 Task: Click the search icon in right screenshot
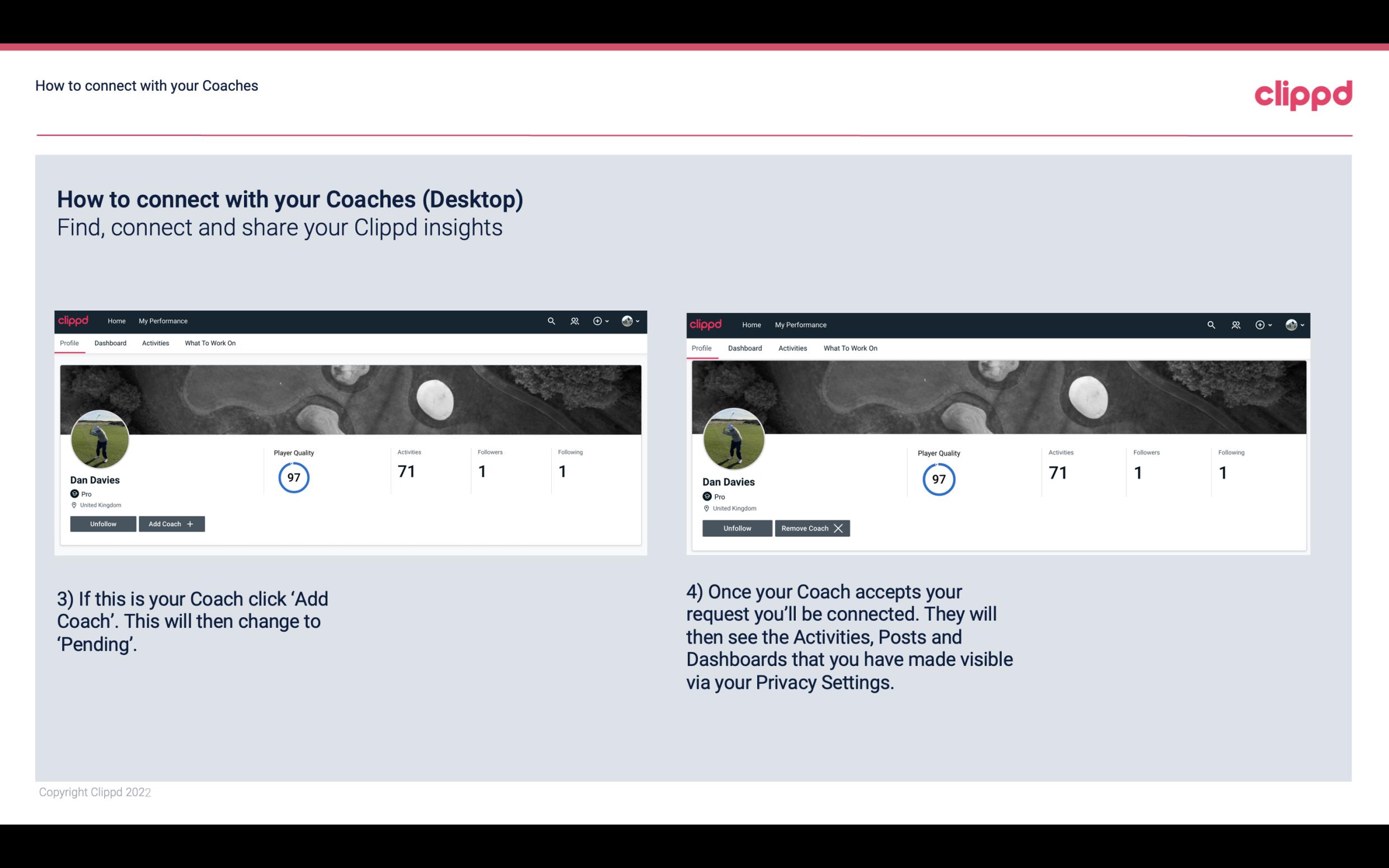pyautogui.click(x=1210, y=324)
